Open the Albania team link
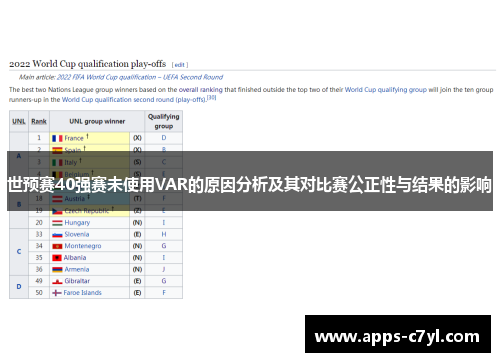 [x=75, y=258]
